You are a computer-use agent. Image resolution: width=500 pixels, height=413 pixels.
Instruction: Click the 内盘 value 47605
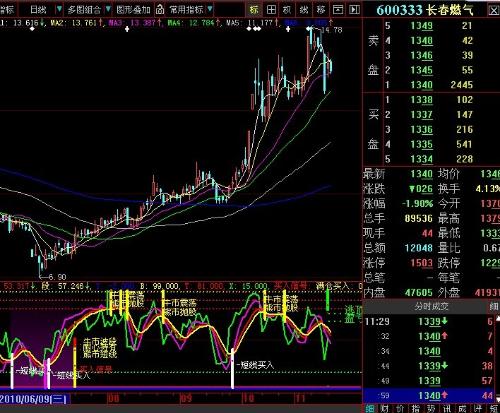tap(419, 293)
